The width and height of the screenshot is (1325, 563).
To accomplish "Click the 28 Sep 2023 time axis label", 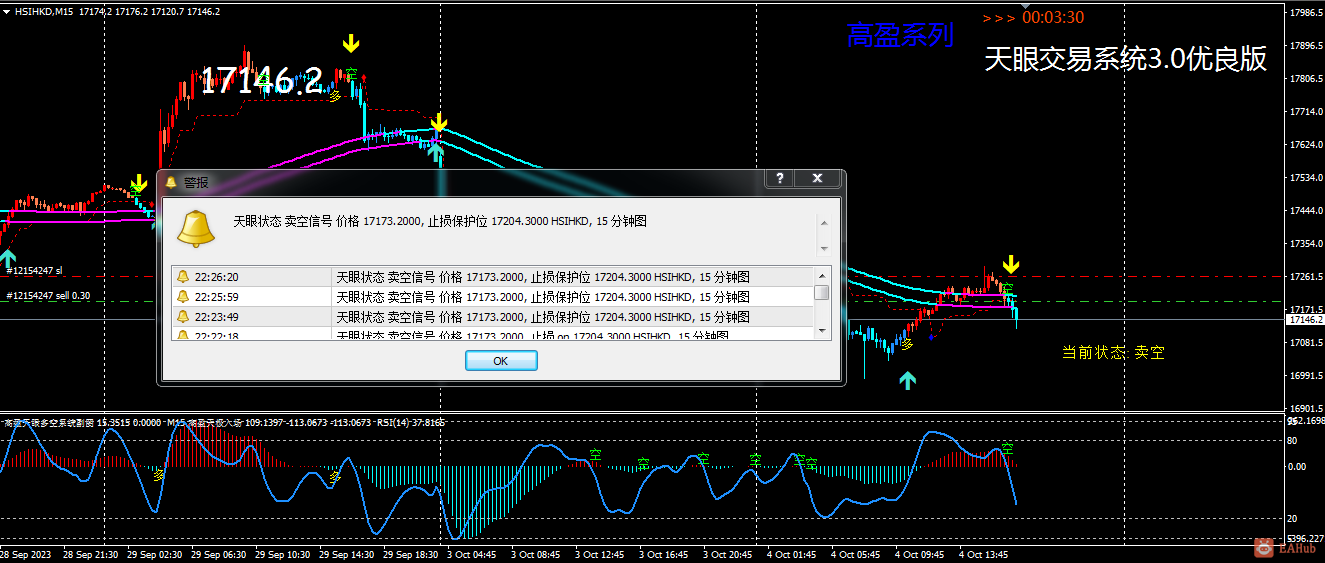I will click(25, 554).
